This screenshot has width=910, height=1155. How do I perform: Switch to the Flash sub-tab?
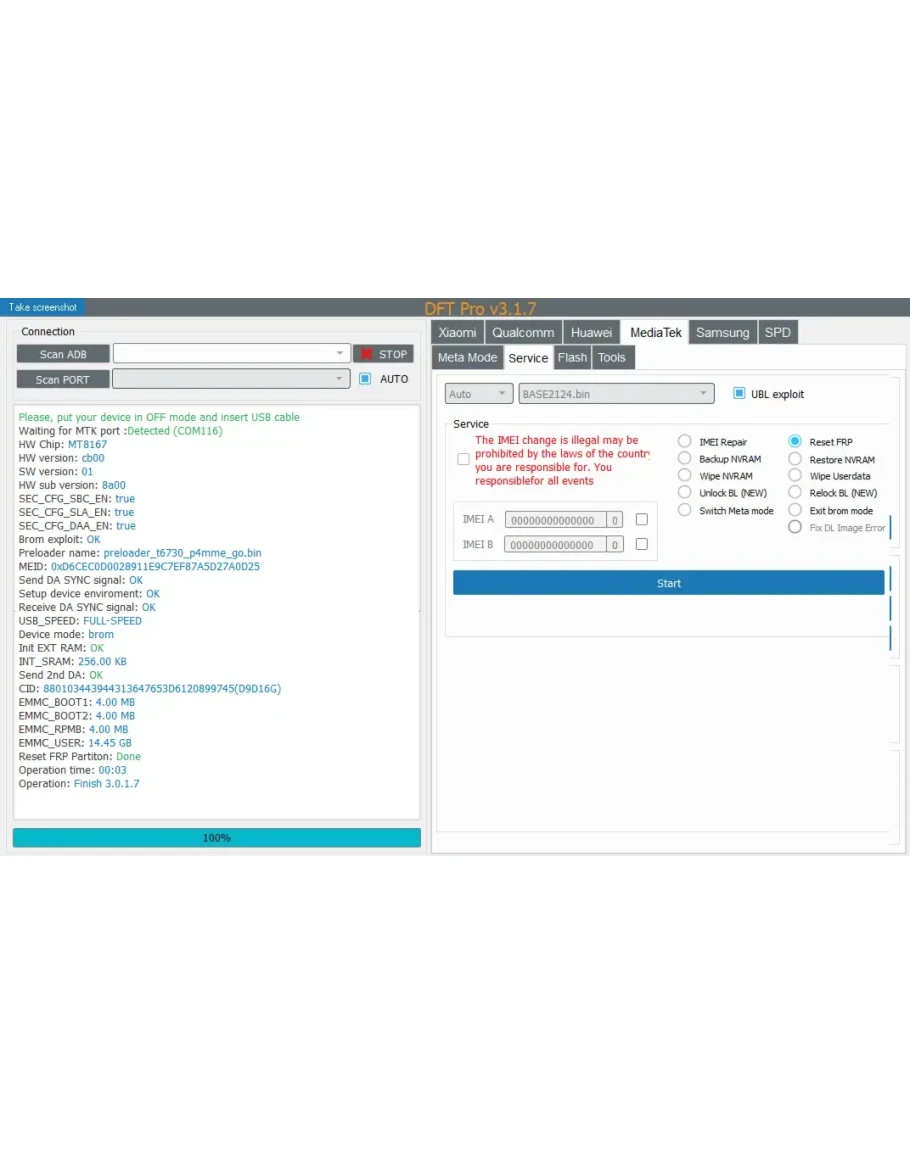click(572, 358)
